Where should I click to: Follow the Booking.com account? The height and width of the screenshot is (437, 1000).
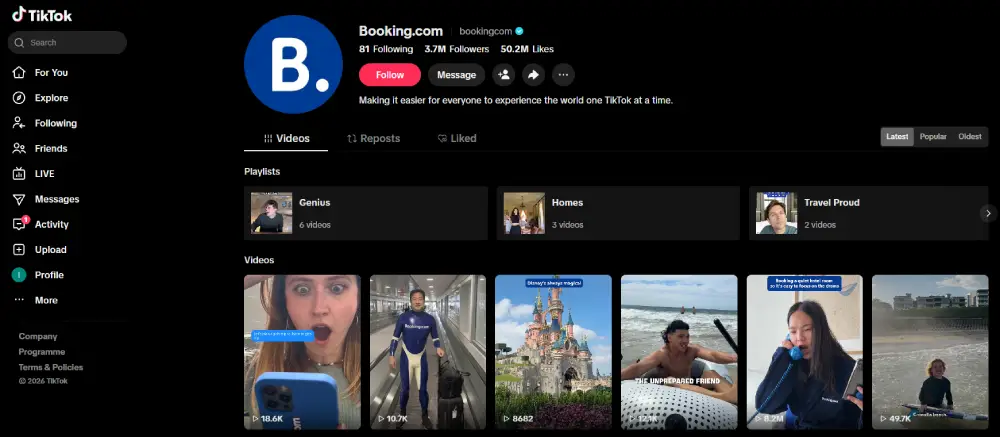click(390, 75)
